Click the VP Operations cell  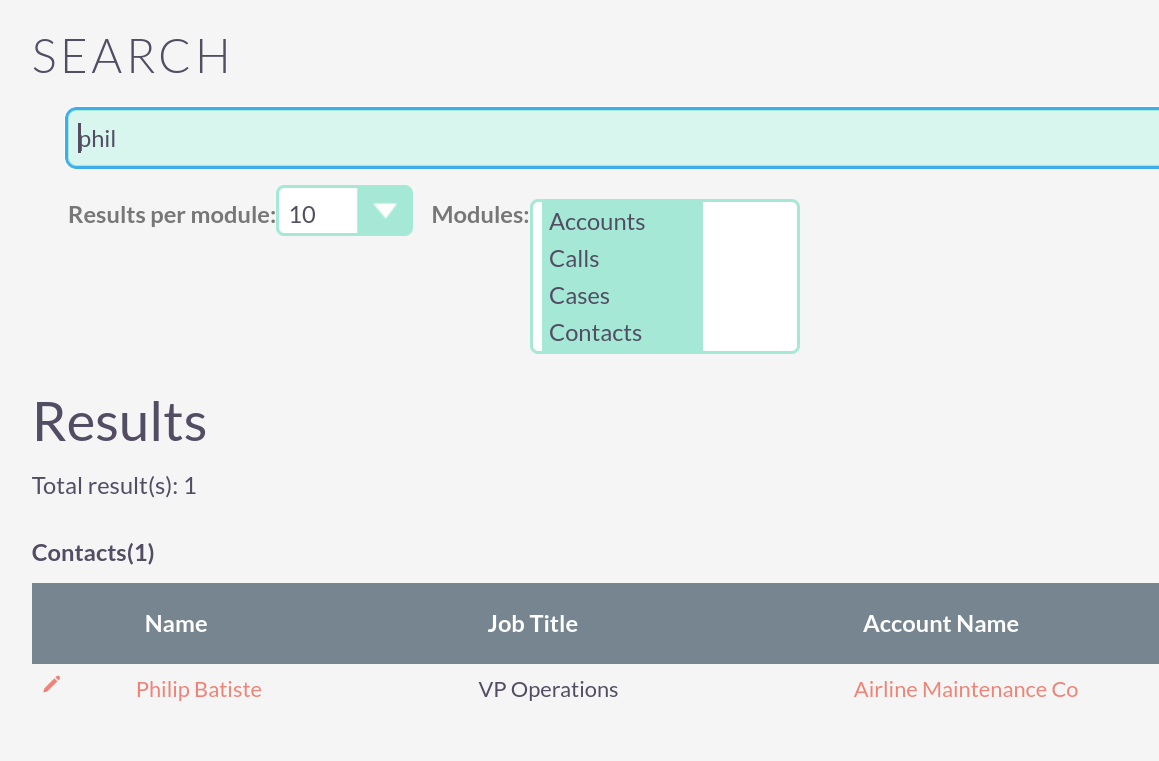click(x=548, y=690)
